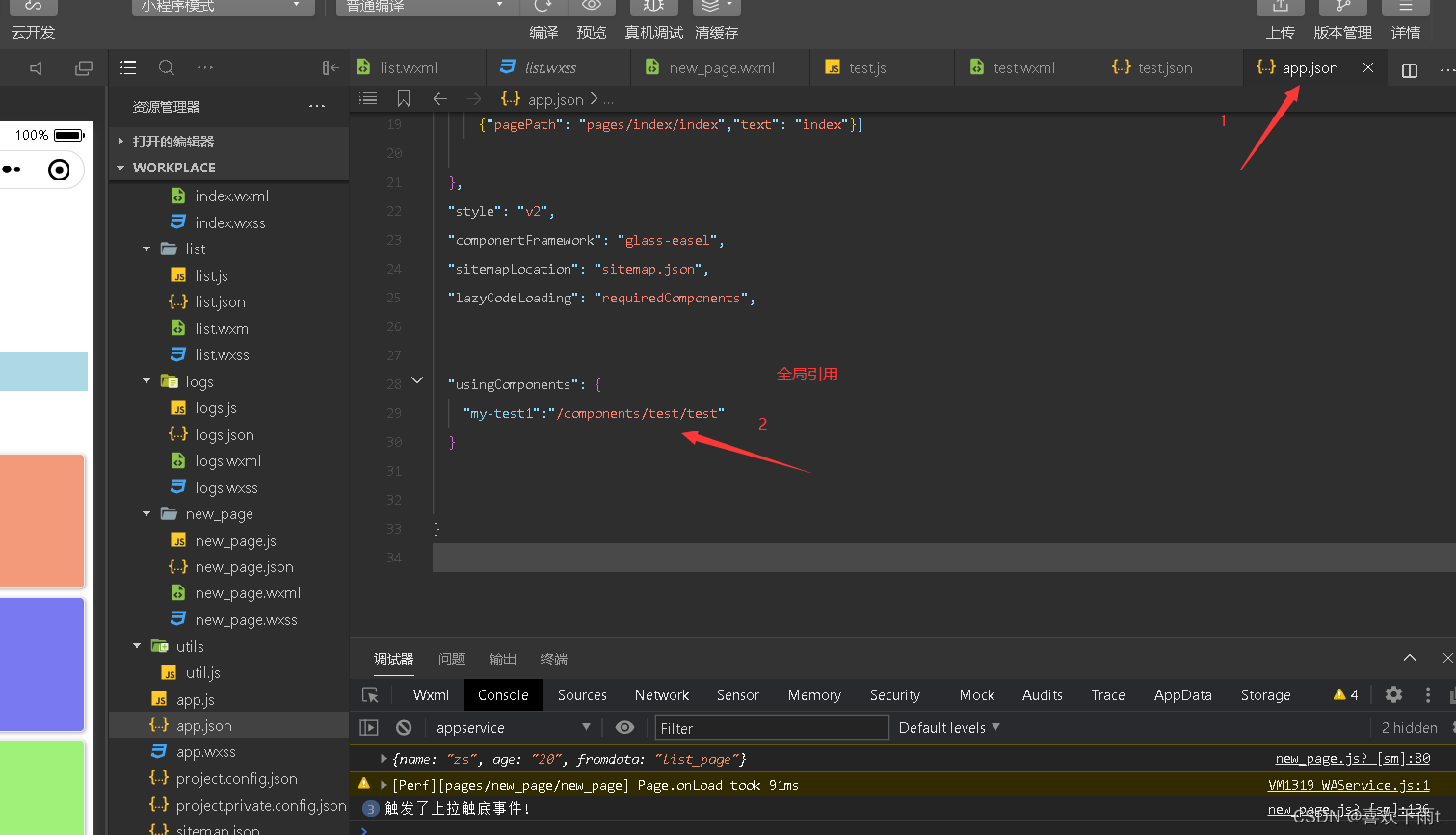The height and width of the screenshot is (835, 1456).
Task: Open the VM1319 WAService.js:1 link
Action: coord(1349,785)
